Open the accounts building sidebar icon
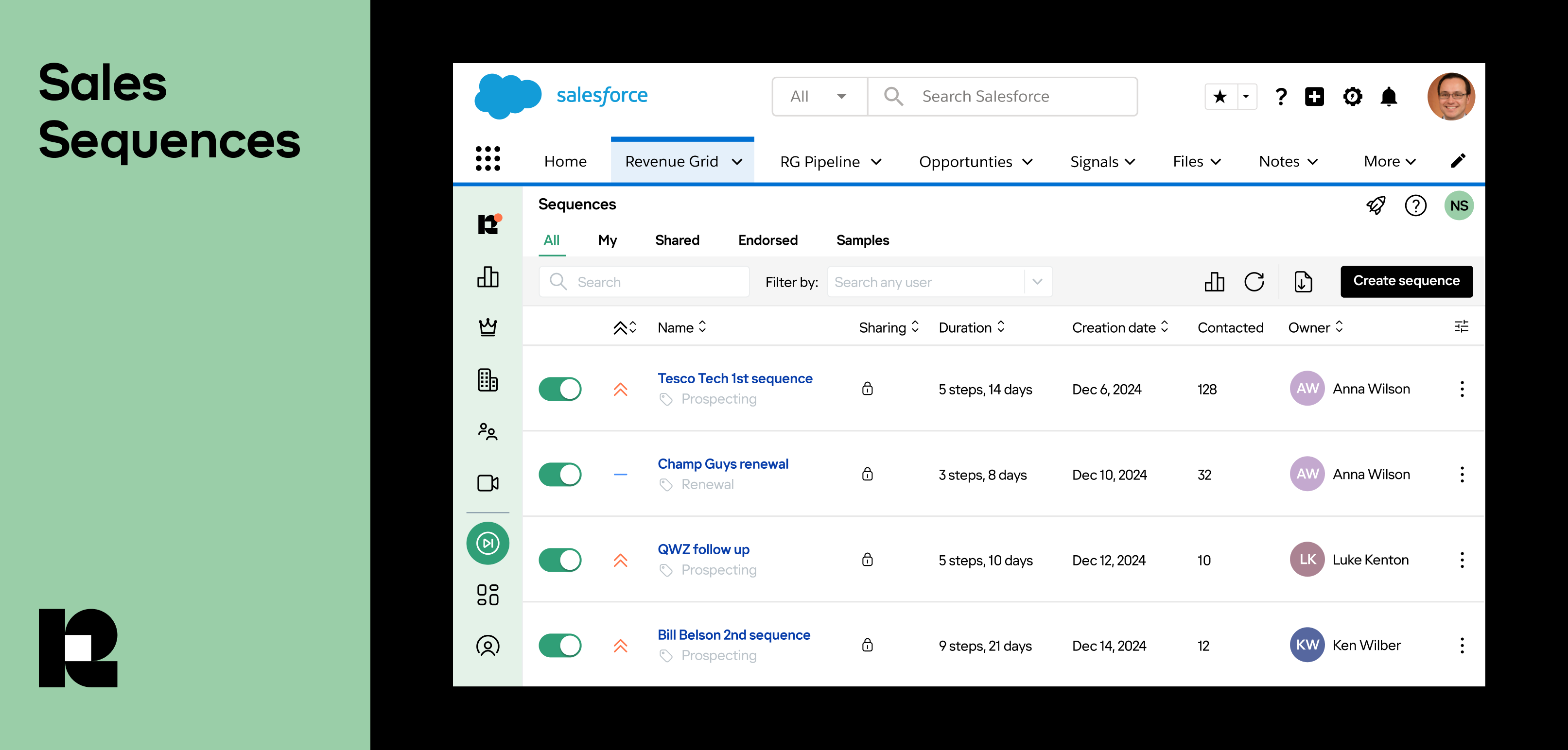This screenshot has height=750, width=1568. 488,380
